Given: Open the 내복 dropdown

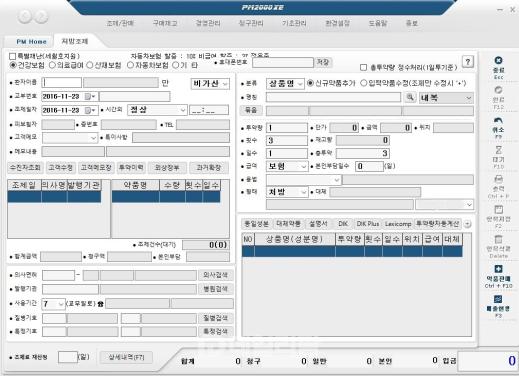Looking at the screenshot, I should point(446,98).
